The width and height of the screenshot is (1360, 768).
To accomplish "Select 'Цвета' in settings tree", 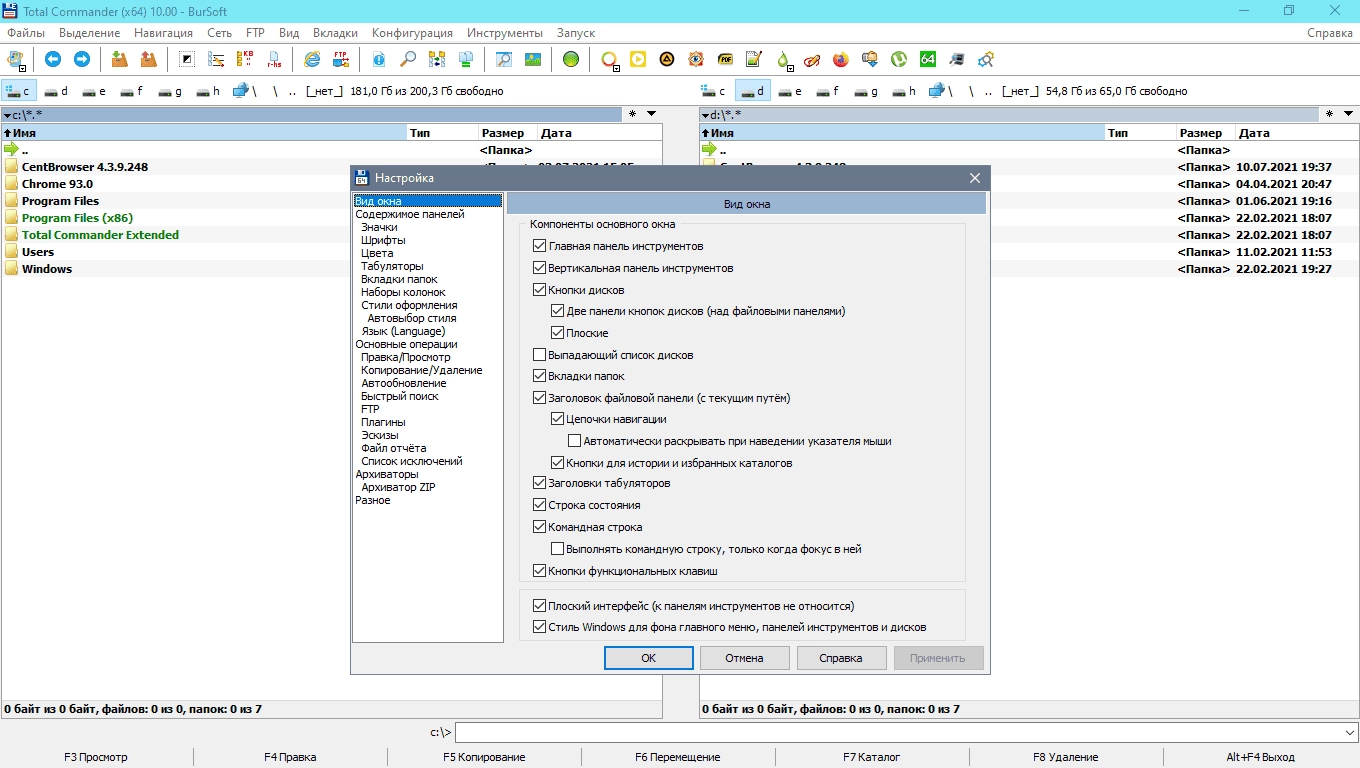I will pos(377,253).
